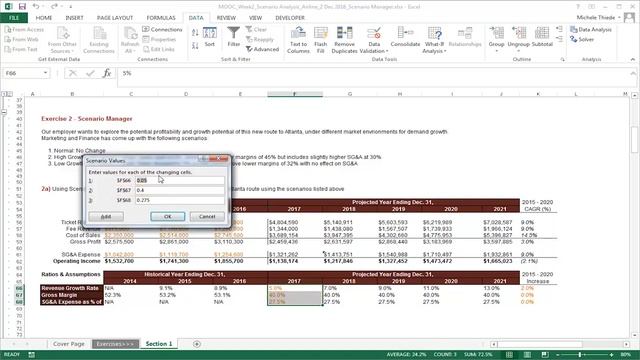Click the $F$68 value input field

(x=180, y=200)
